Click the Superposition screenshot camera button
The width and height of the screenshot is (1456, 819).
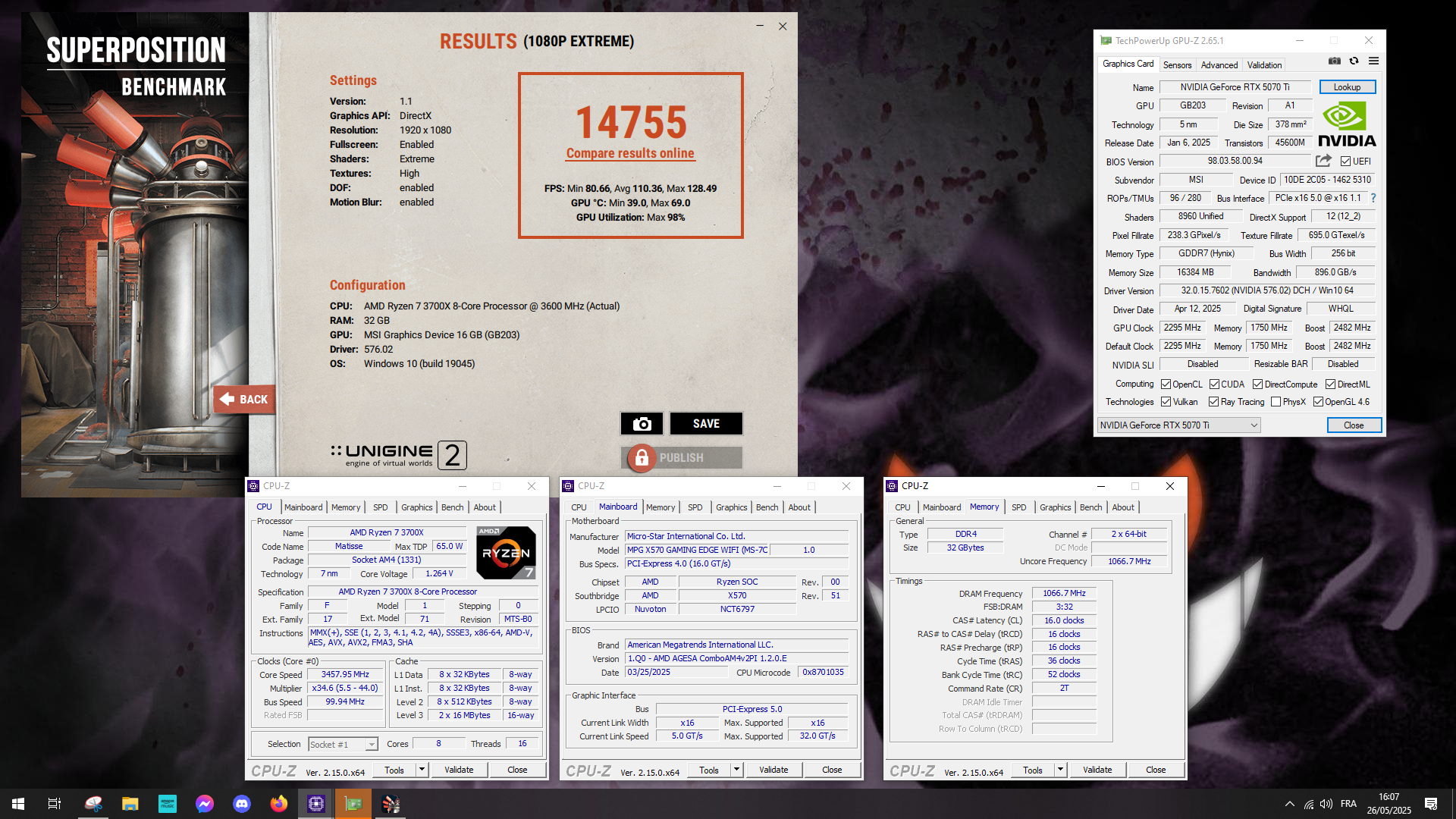(642, 424)
